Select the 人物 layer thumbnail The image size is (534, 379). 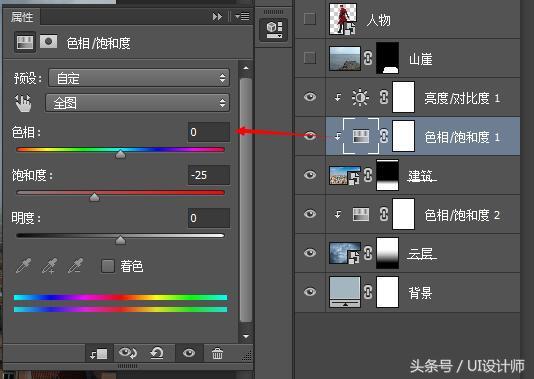(x=343, y=19)
